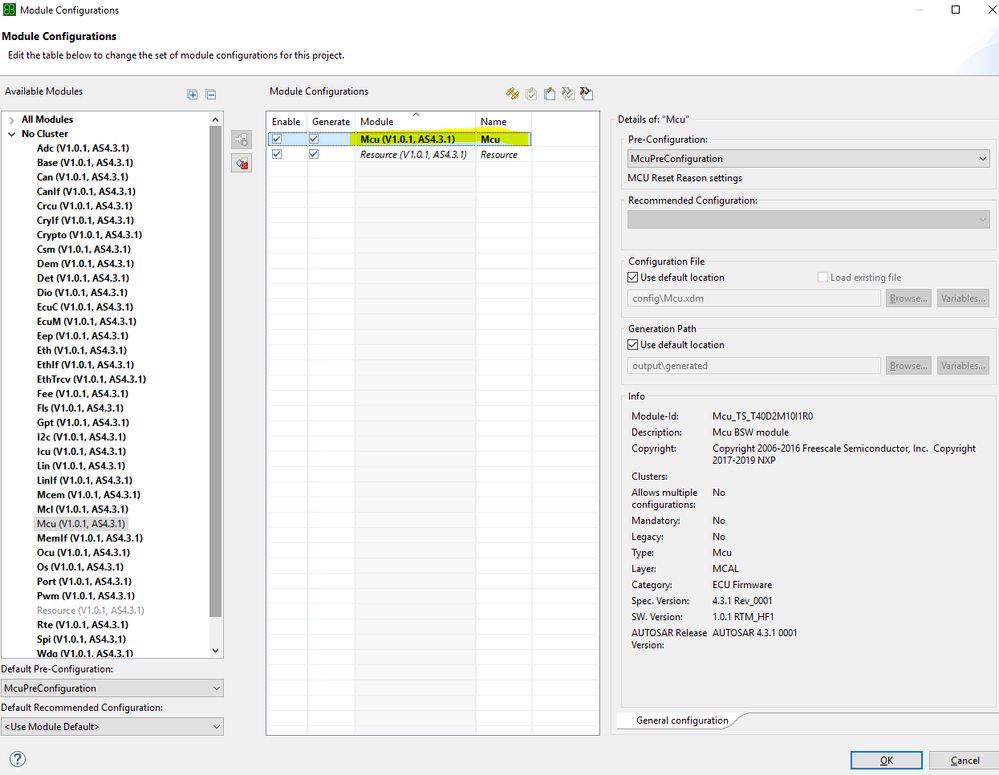Click the clipboard paste toolbar icon

(x=549, y=94)
